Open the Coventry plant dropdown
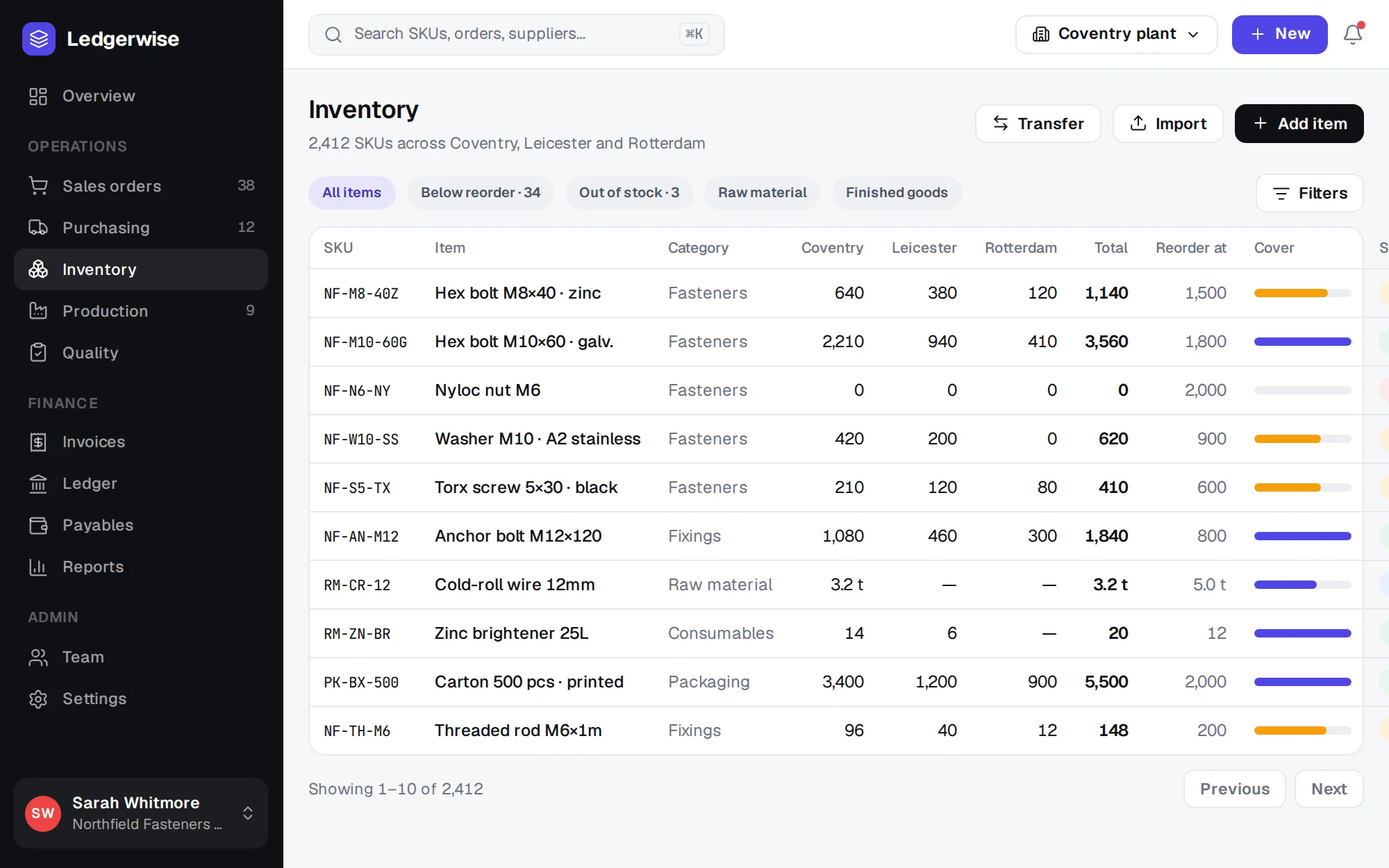 tap(1116, 34)
